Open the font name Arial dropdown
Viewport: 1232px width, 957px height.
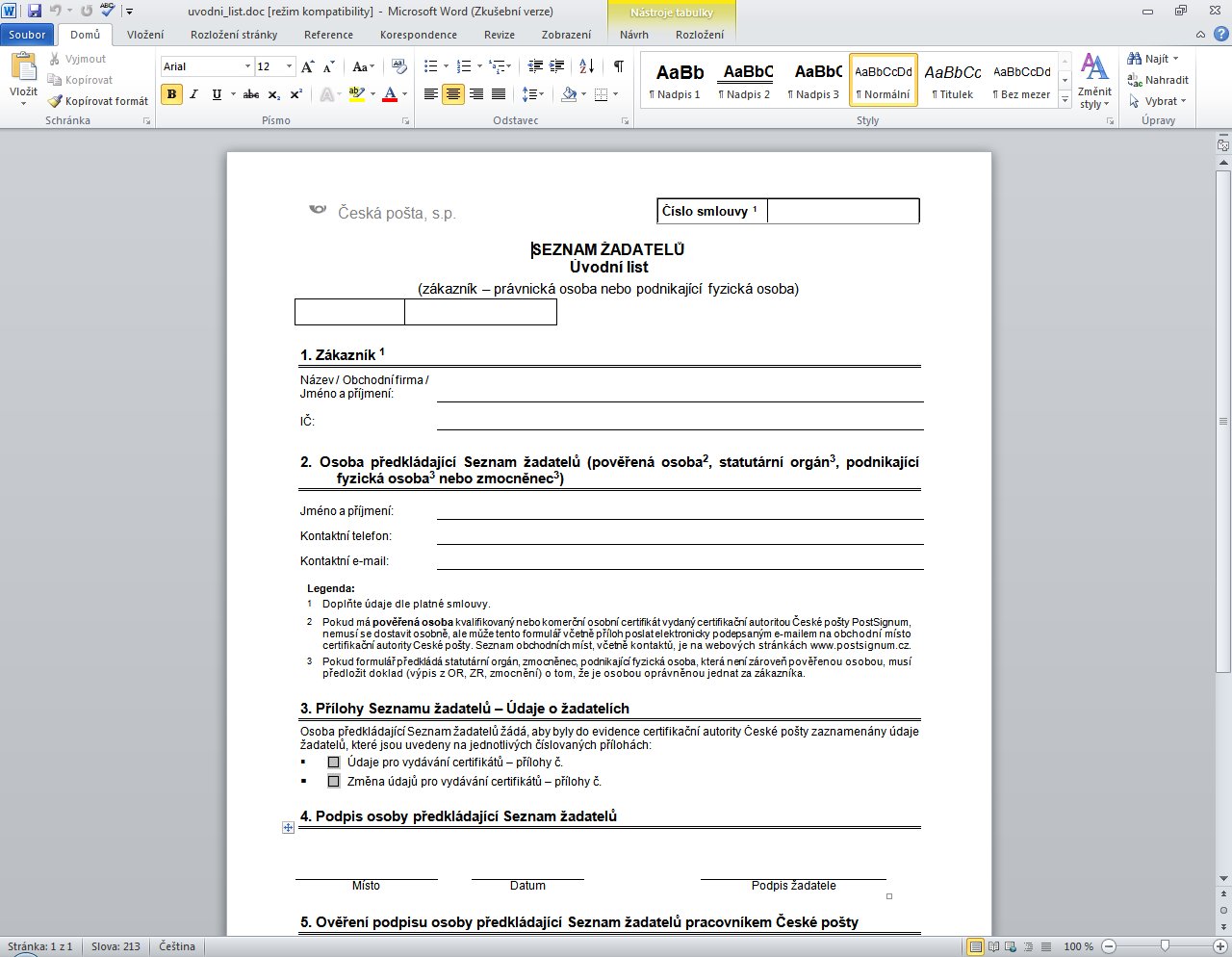click(247, 66)
